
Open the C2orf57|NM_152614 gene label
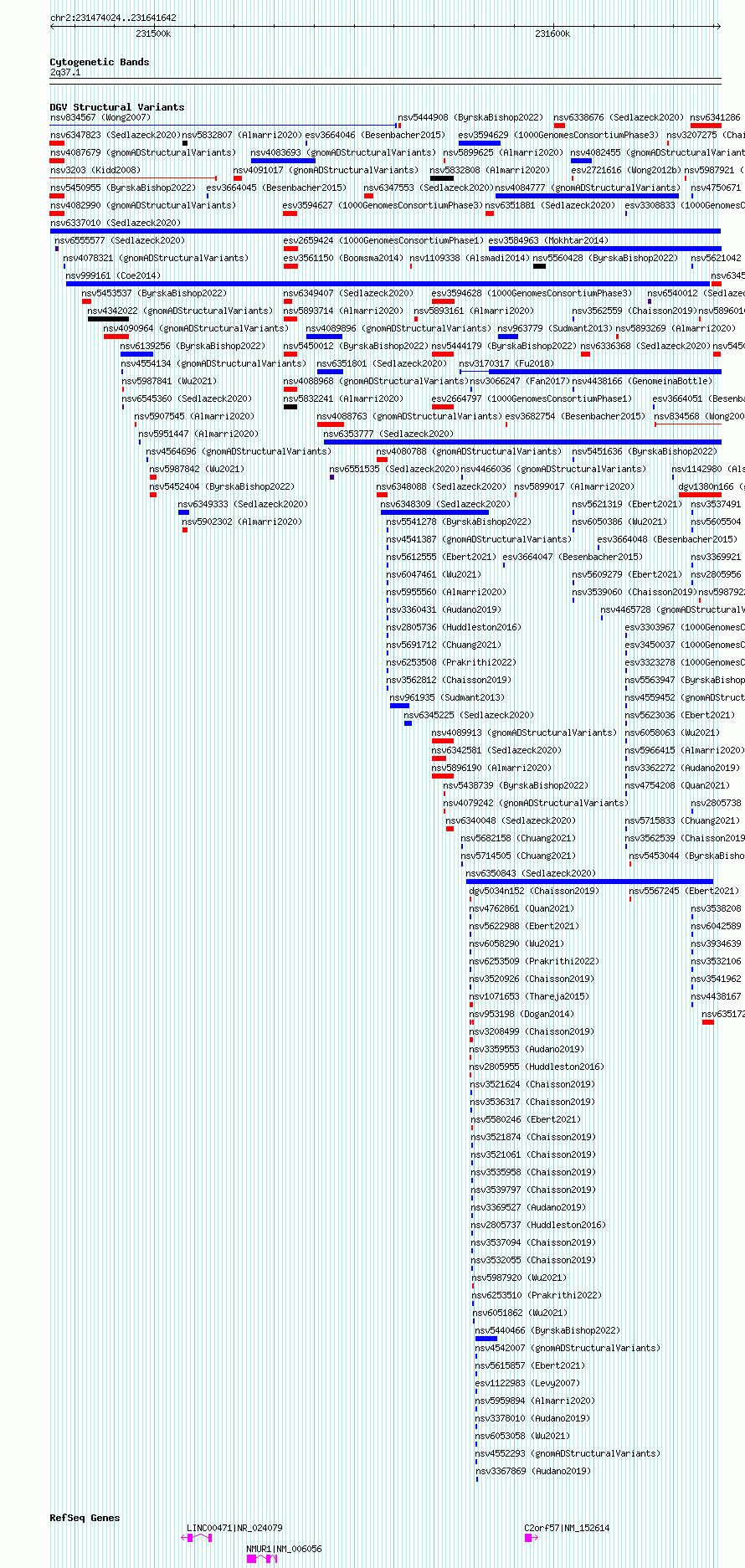coord(567,1528)
